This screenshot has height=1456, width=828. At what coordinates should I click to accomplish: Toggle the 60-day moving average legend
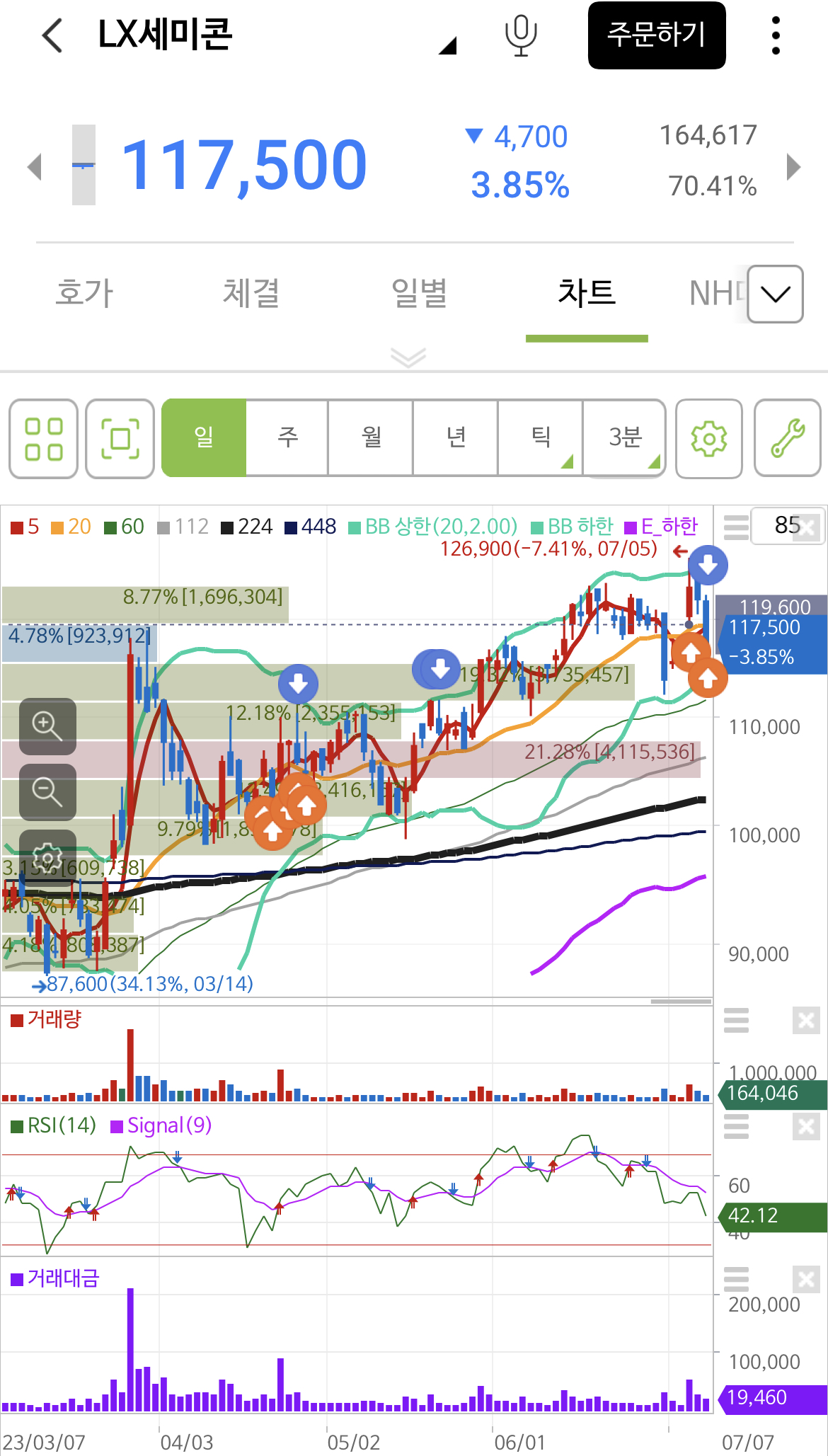point(124,527)
